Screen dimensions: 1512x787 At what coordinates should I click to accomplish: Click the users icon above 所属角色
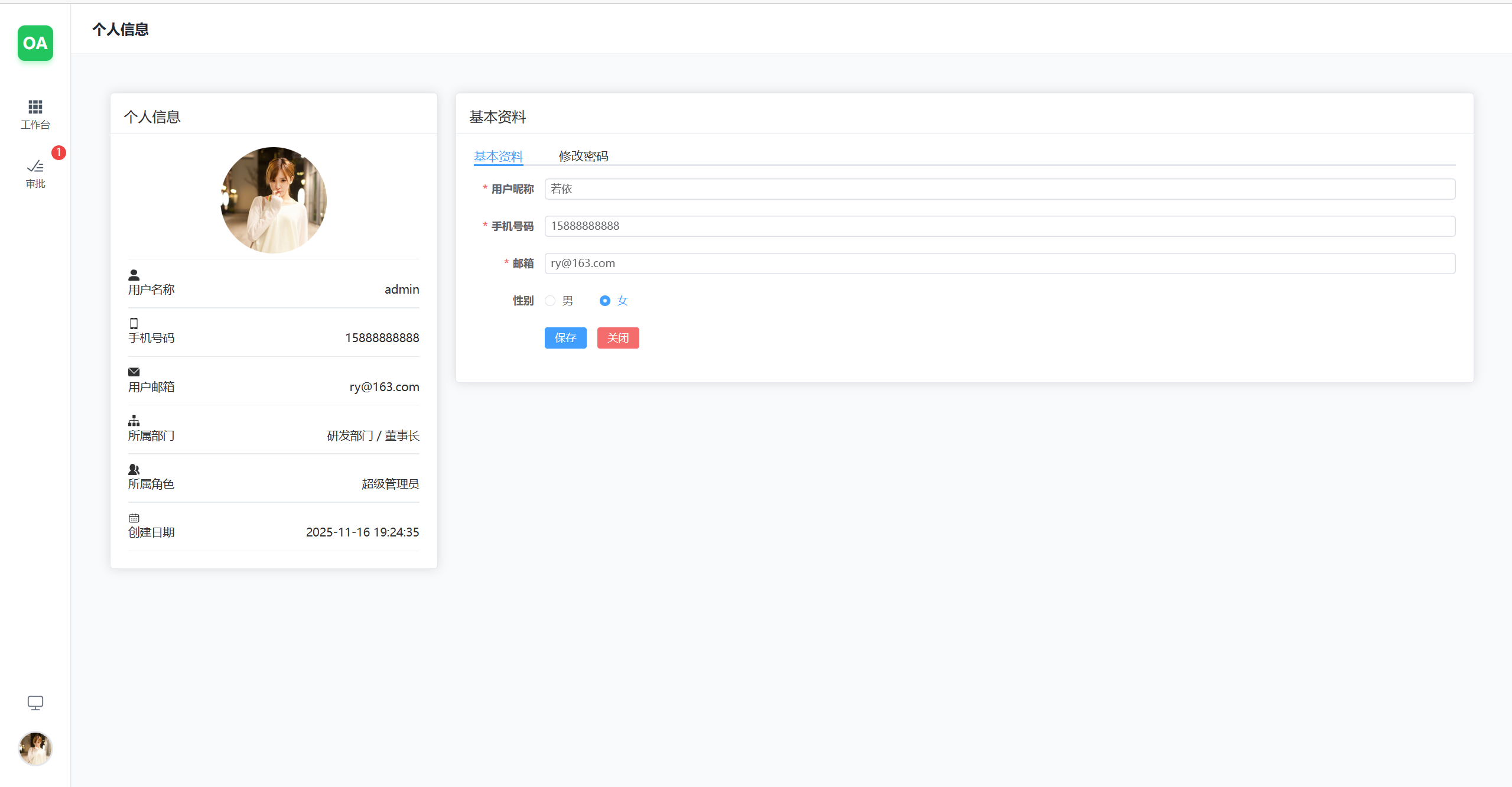[x=134, y=469]
